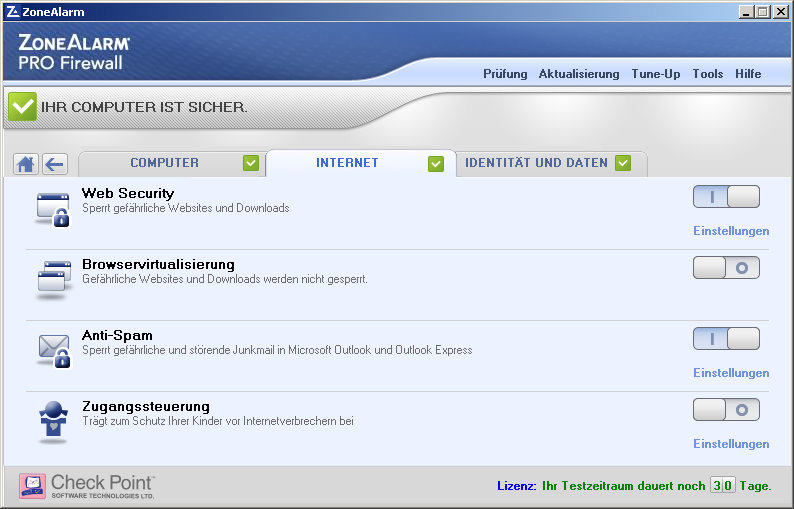Click 'Ihr Testzeitraum dauert noch' text
The width and height of the screenshot is (794, 509).
click(623, 486)
